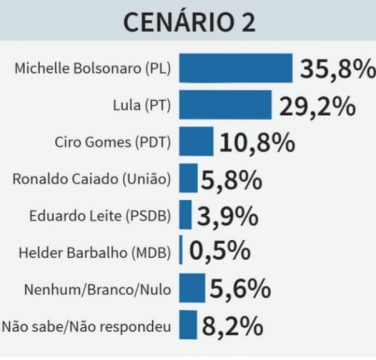Screen dimensions: 376x360
Task: Click the 35,8% value
Action: coord(338,70)
